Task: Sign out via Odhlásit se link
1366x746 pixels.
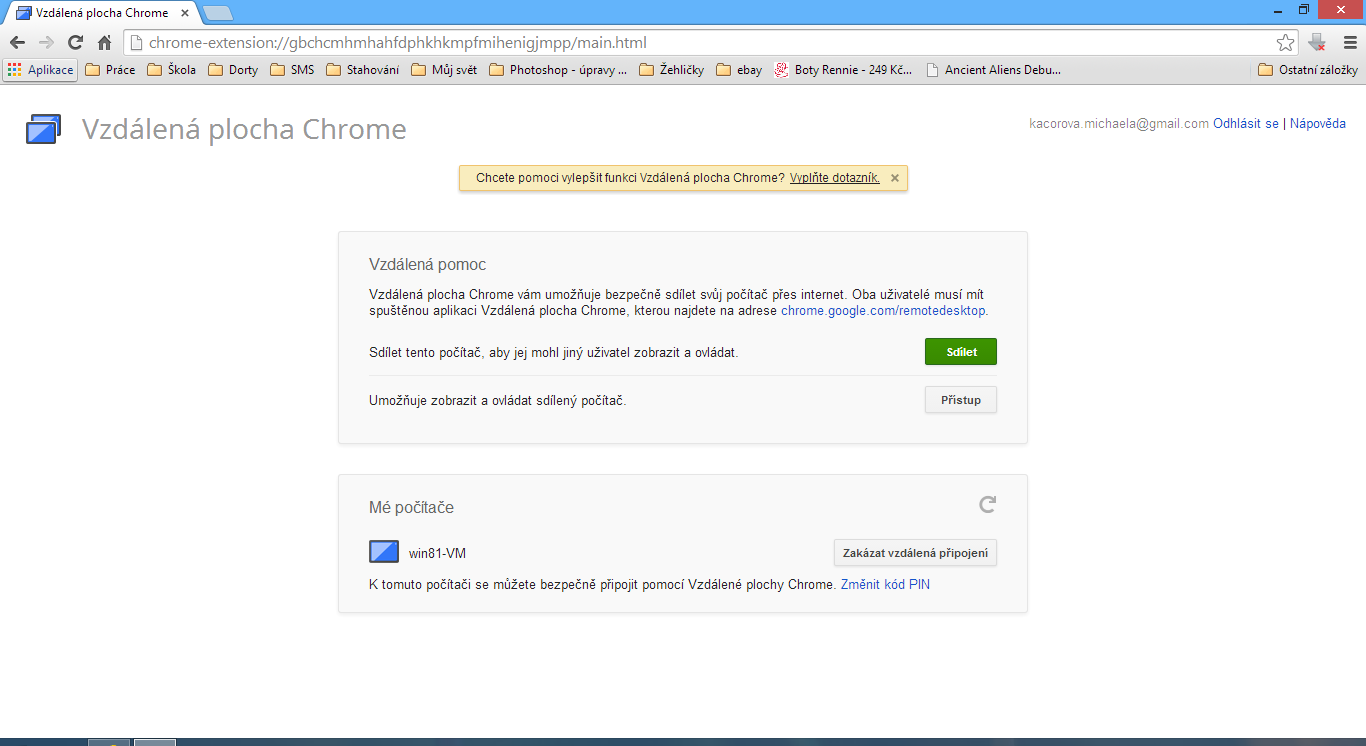Action: point(1245,123)
